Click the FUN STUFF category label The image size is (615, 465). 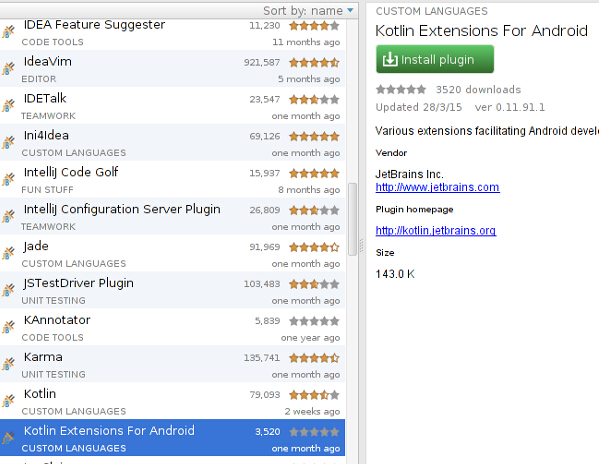47,190
